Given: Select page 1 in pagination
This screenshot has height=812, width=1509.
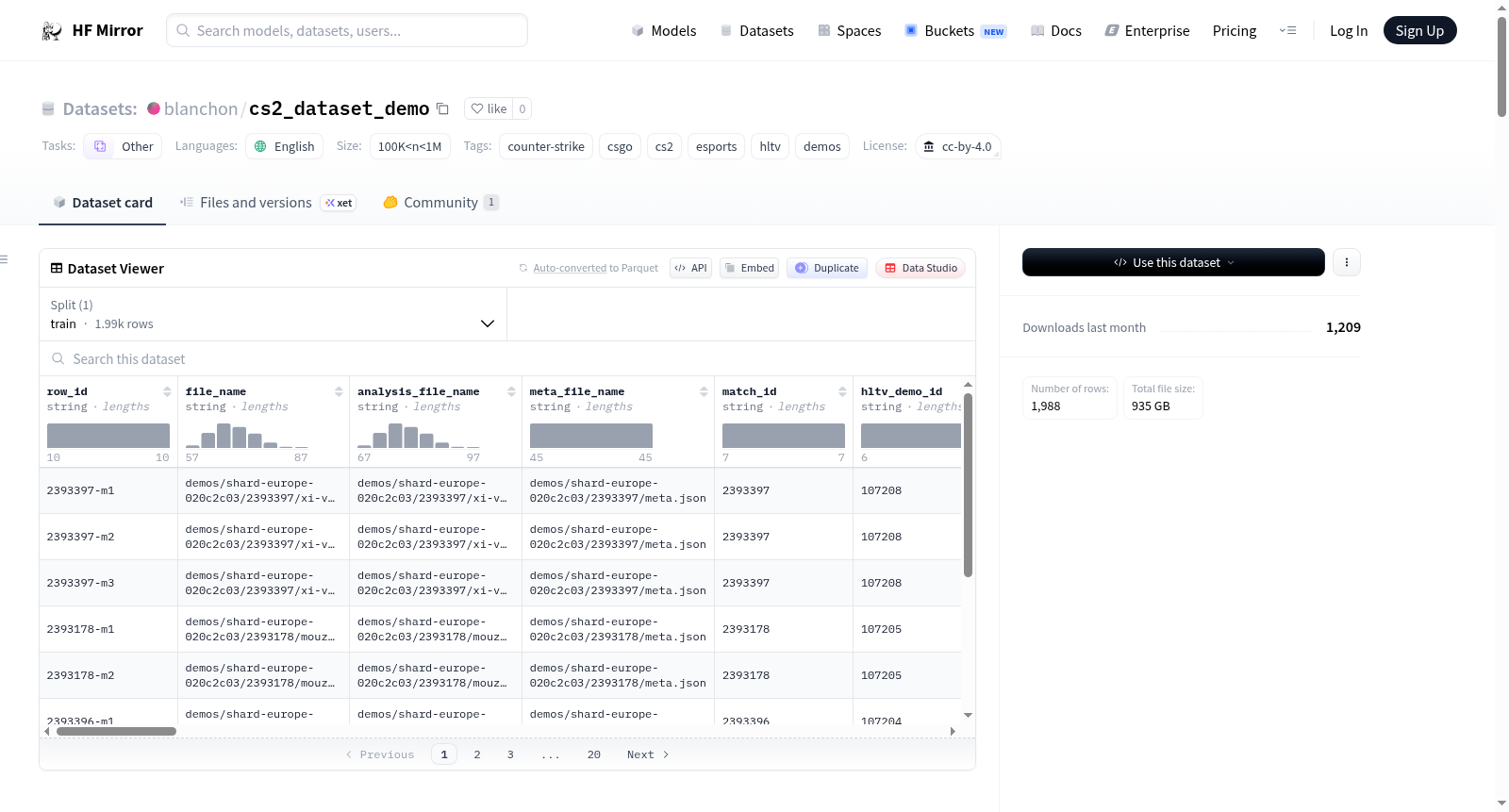Looking at the screenshot, I should [x=444, y=754].
